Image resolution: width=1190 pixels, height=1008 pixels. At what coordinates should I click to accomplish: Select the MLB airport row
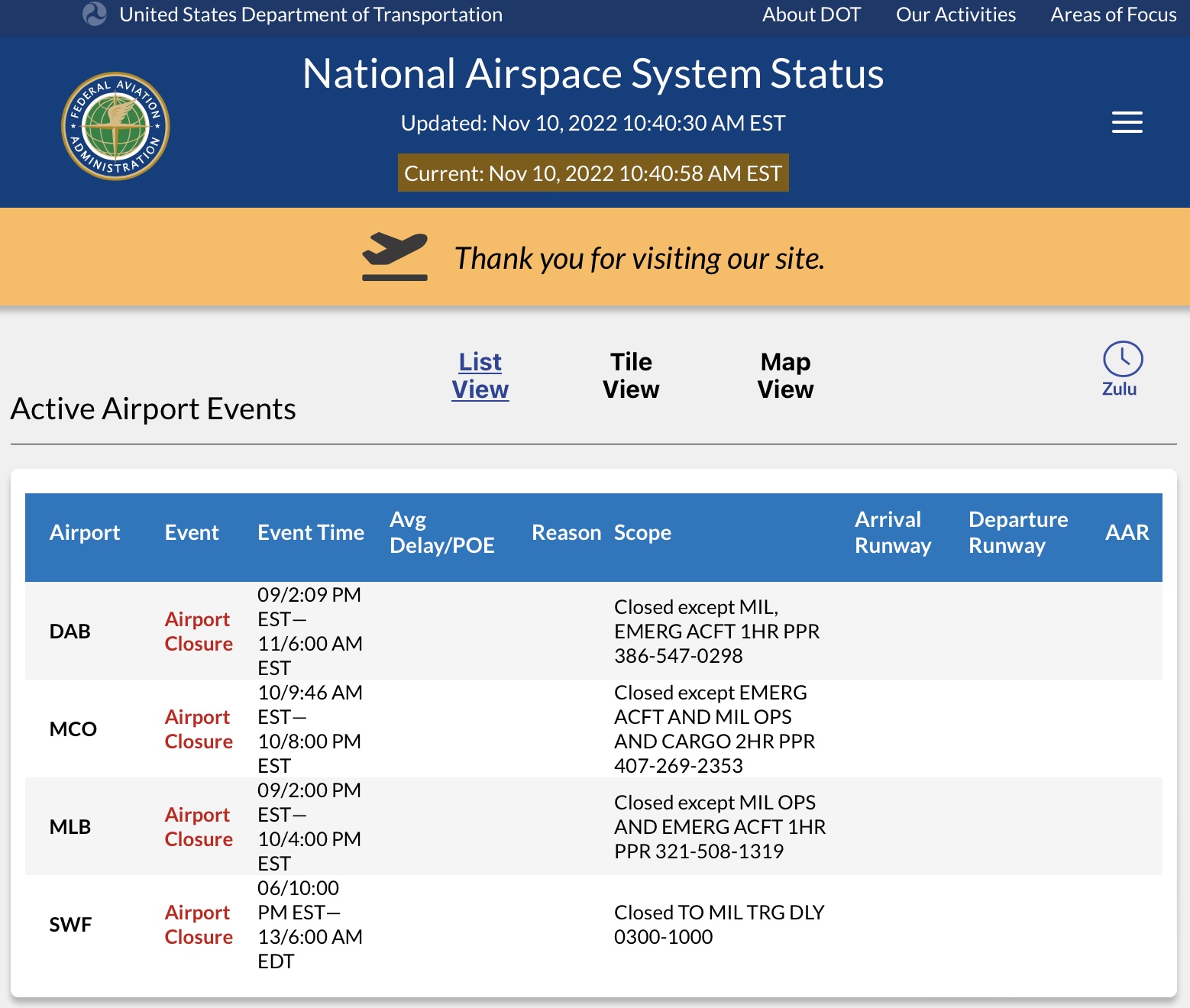coord(70,827)
